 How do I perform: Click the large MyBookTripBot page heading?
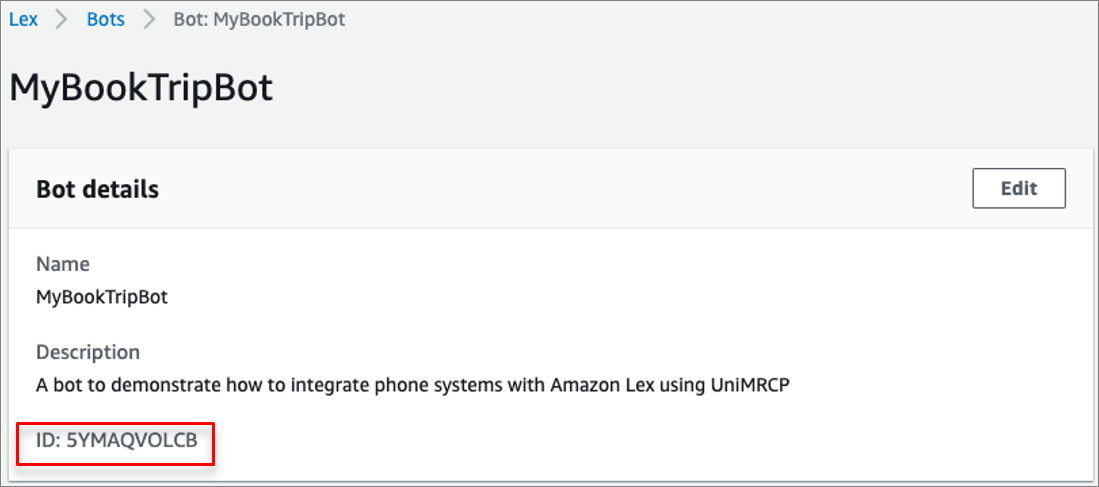141,88
